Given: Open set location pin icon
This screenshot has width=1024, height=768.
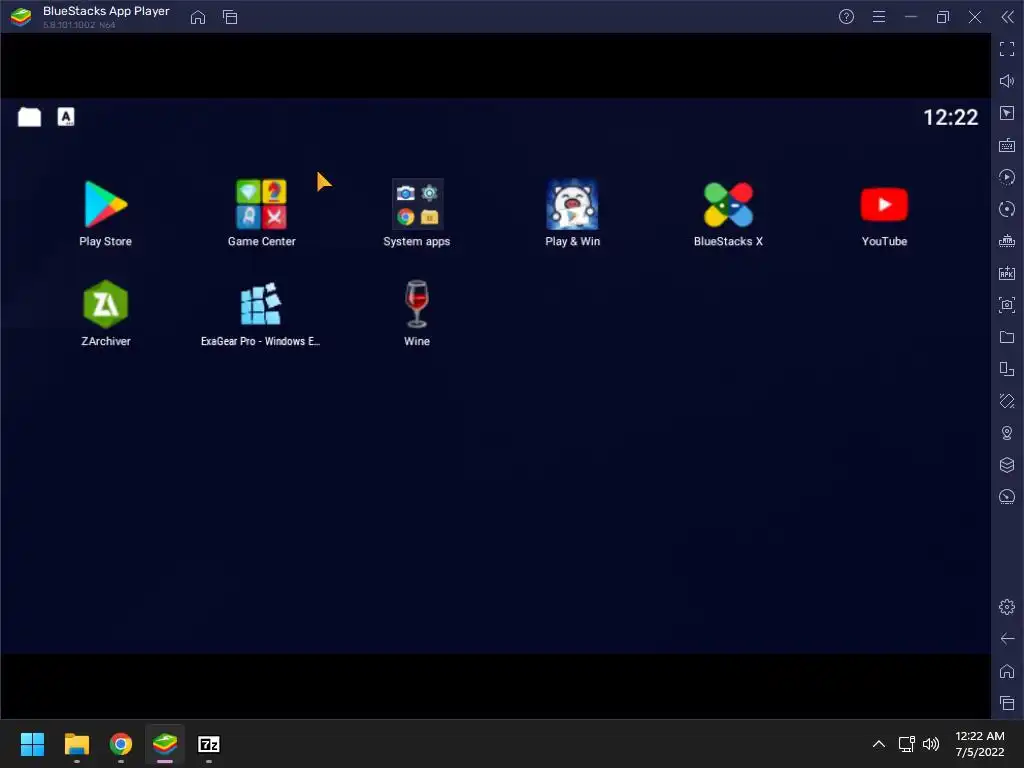Looking at the screenshot, I should click(x=1007, y=433).
